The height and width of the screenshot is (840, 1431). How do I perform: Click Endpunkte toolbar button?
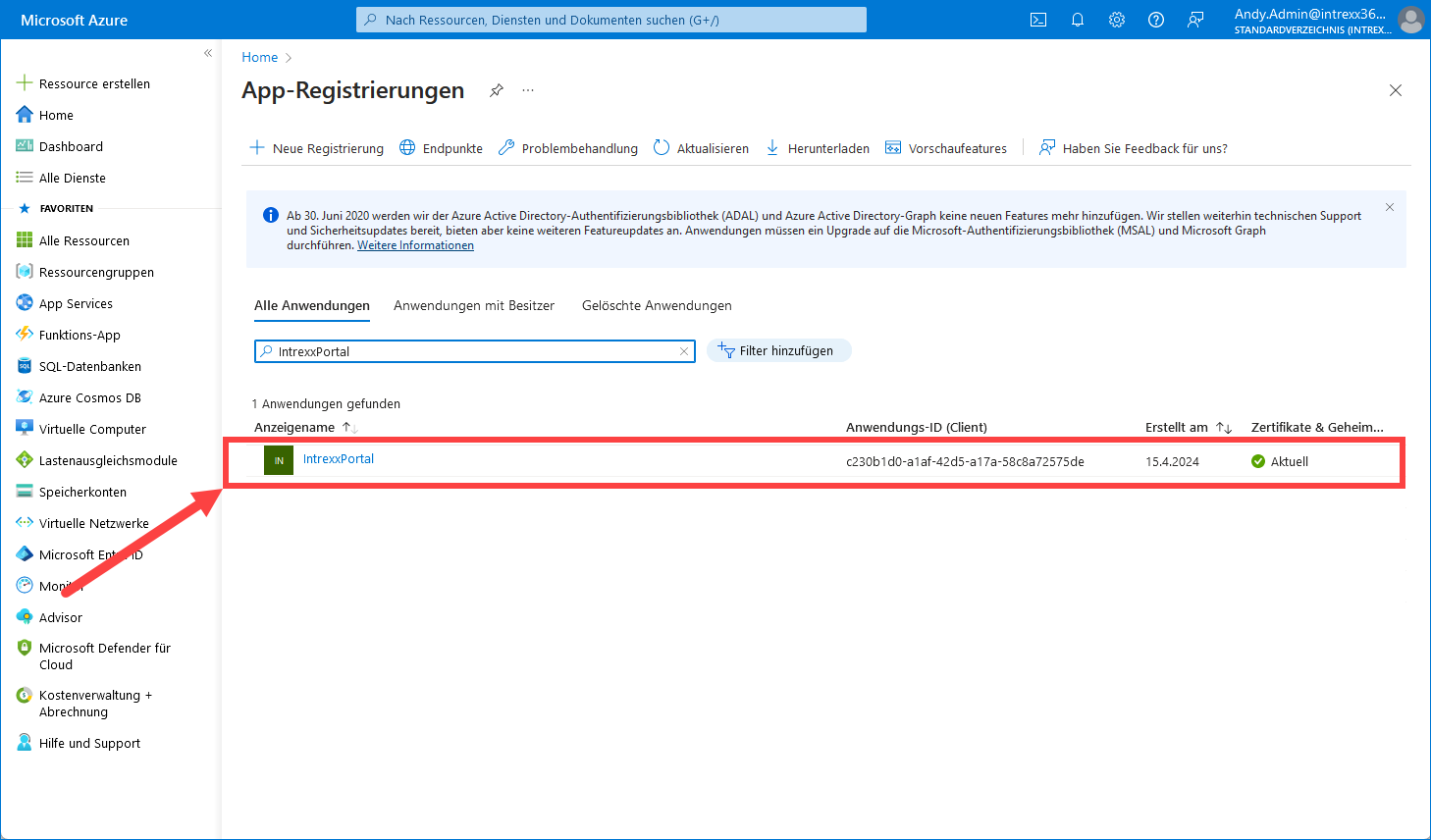pos(442,148)
